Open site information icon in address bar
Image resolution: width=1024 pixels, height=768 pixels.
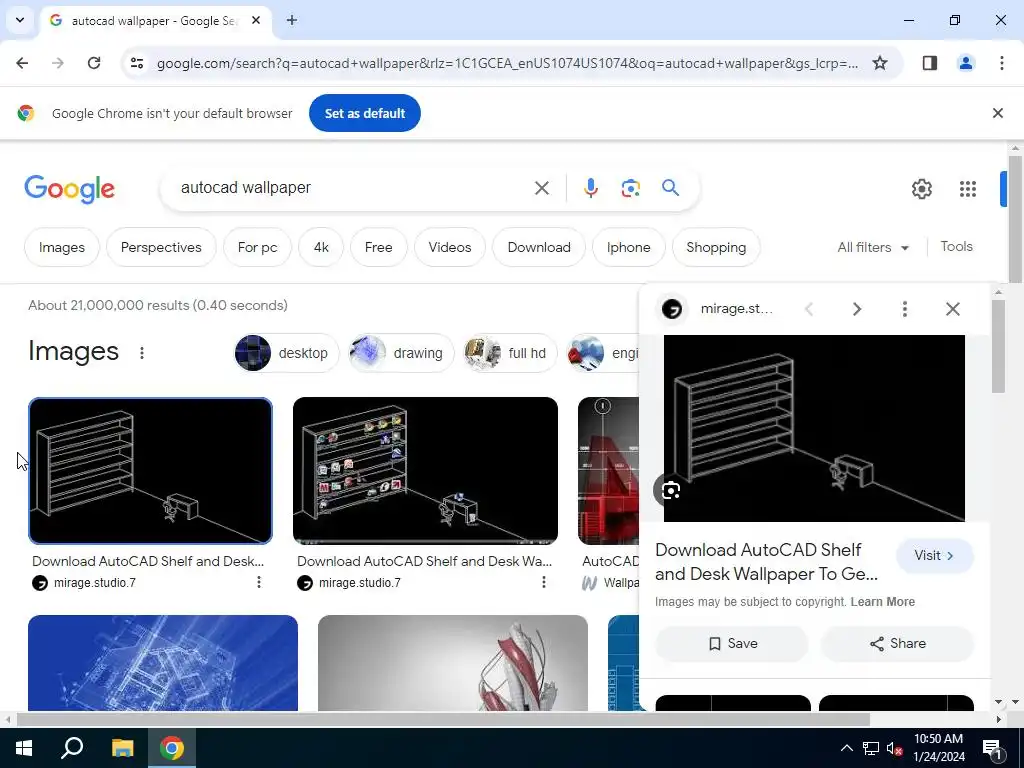tap(137, 63)
